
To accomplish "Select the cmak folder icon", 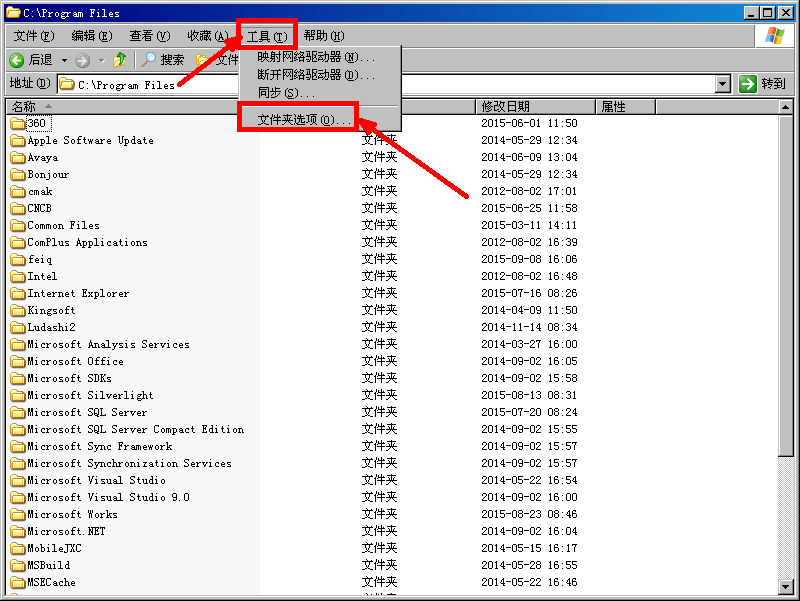I will (x=18, y=191).
